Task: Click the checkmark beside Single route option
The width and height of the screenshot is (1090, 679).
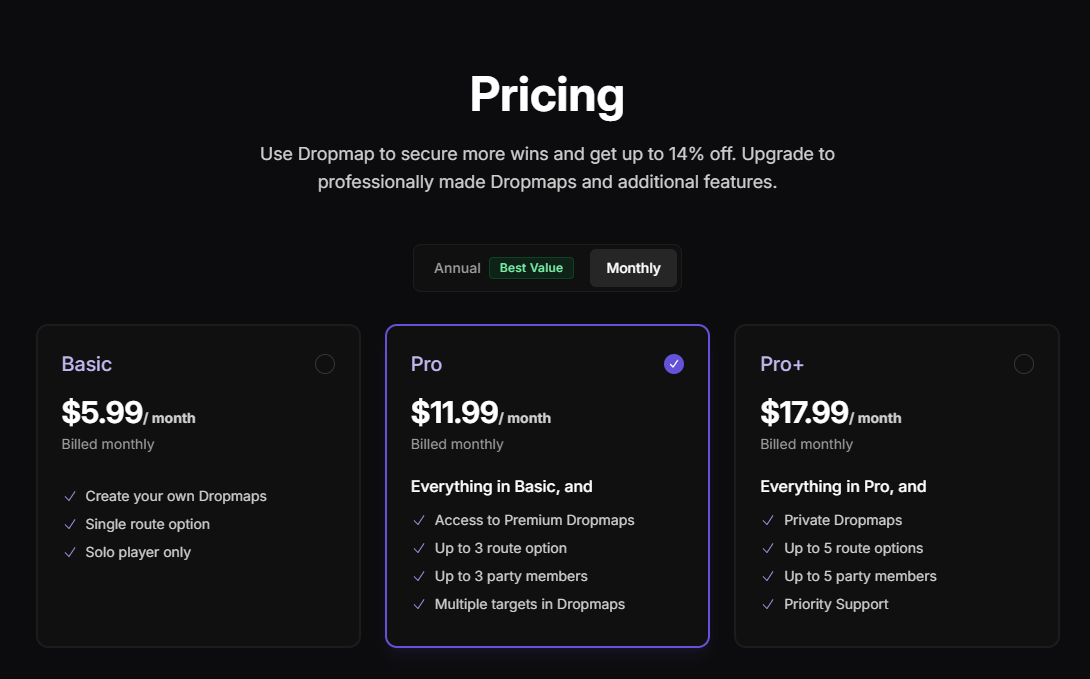Action: click(x=70, y=524)
